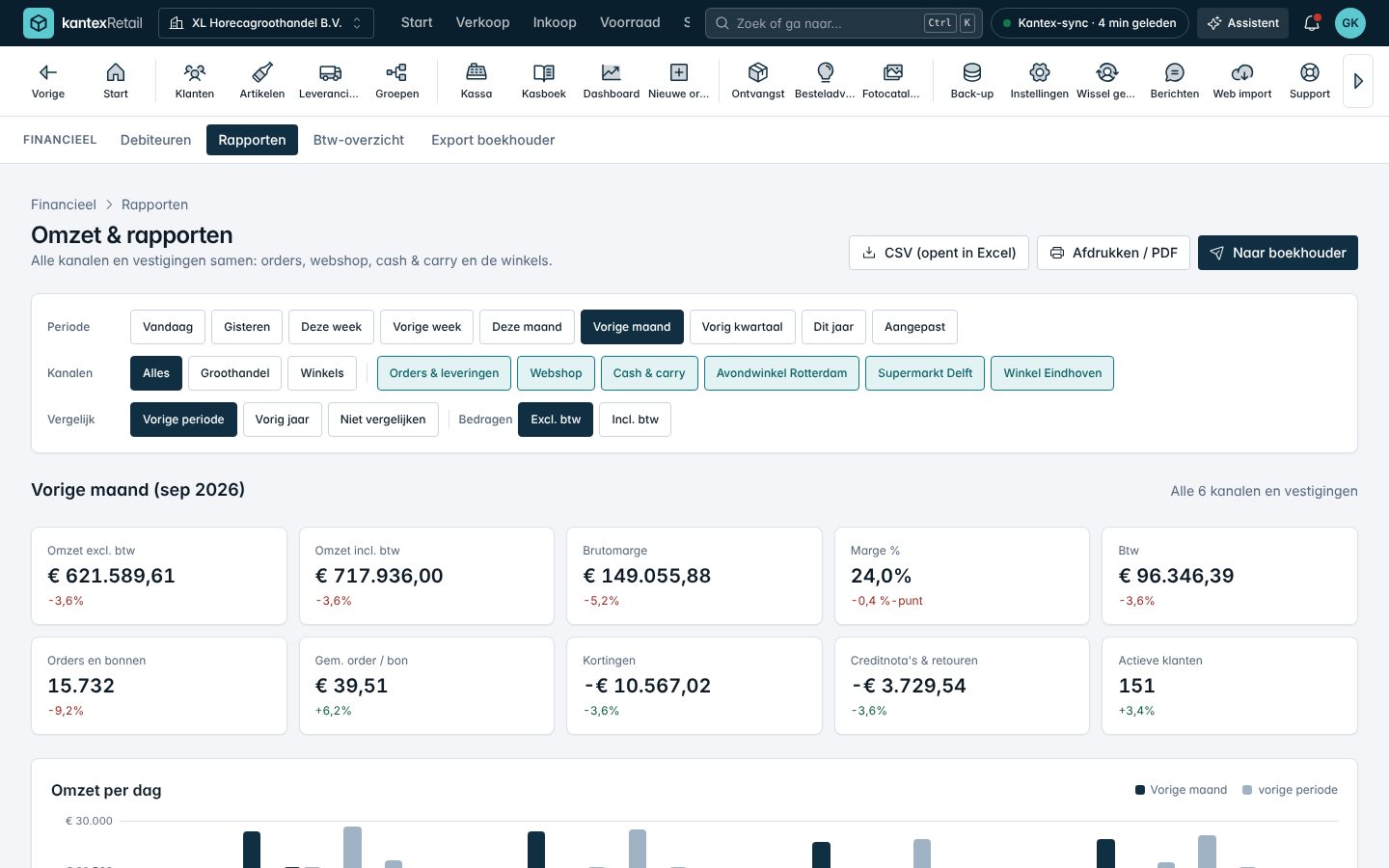
Task: Open the Voorraad menu
Action: point(630,22)
